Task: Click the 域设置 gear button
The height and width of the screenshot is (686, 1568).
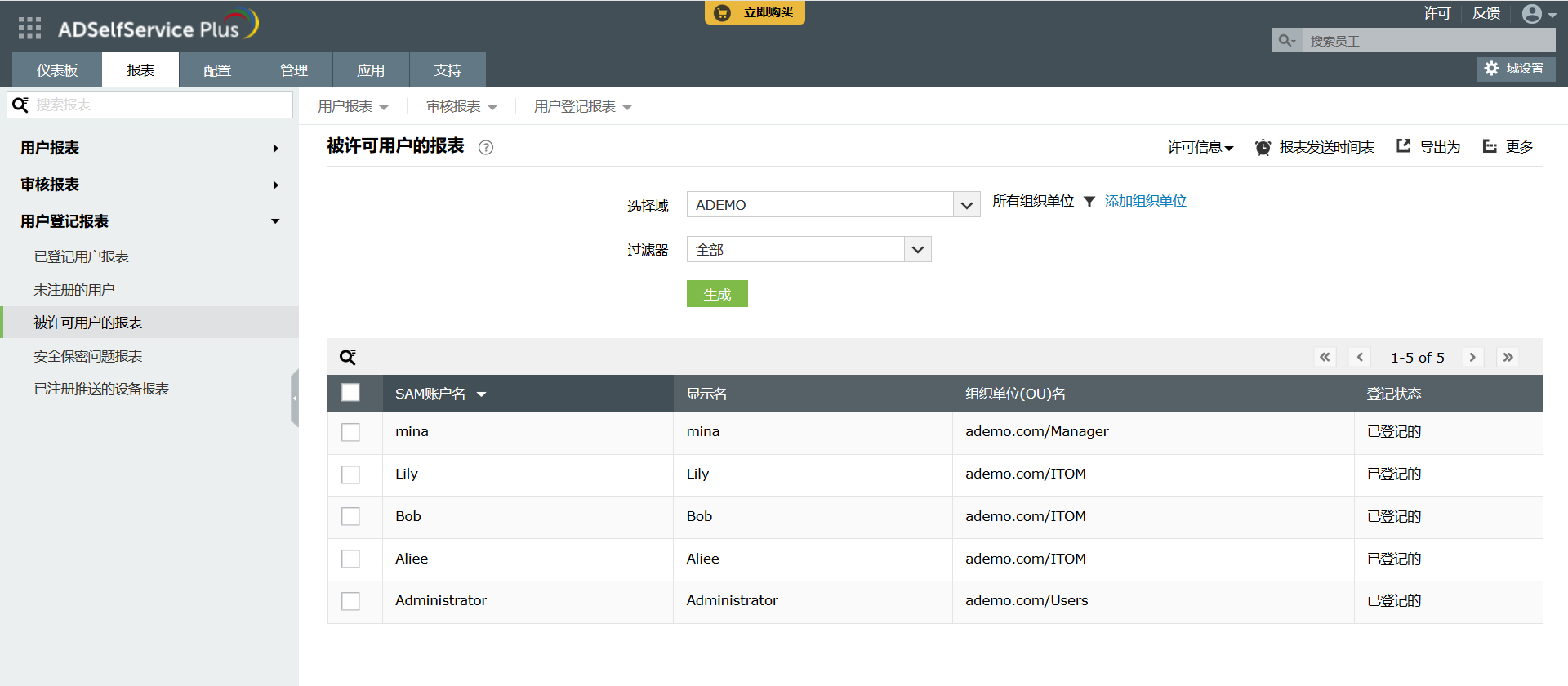Action: click(x=1516, y=69)
